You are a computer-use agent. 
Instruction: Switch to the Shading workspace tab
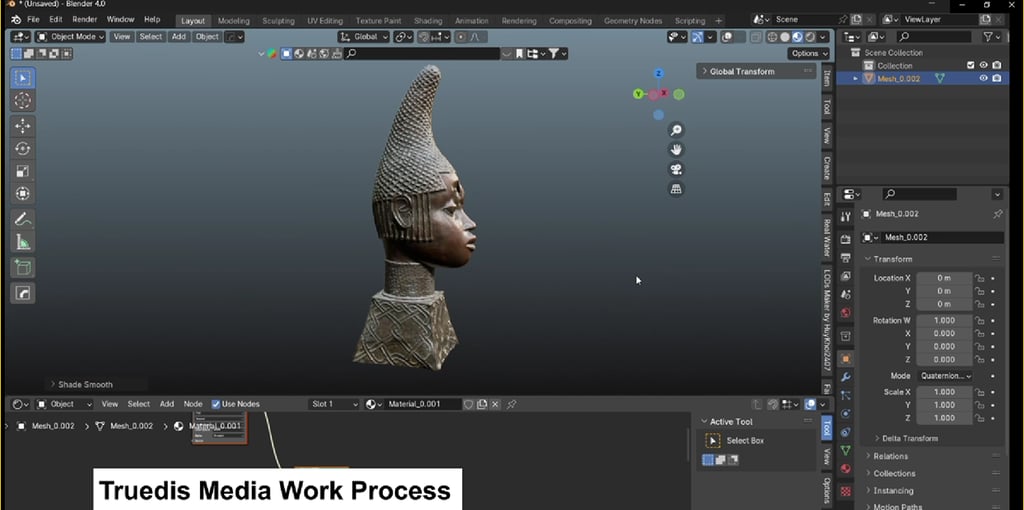pyautogui.click(x=428, y=21)
